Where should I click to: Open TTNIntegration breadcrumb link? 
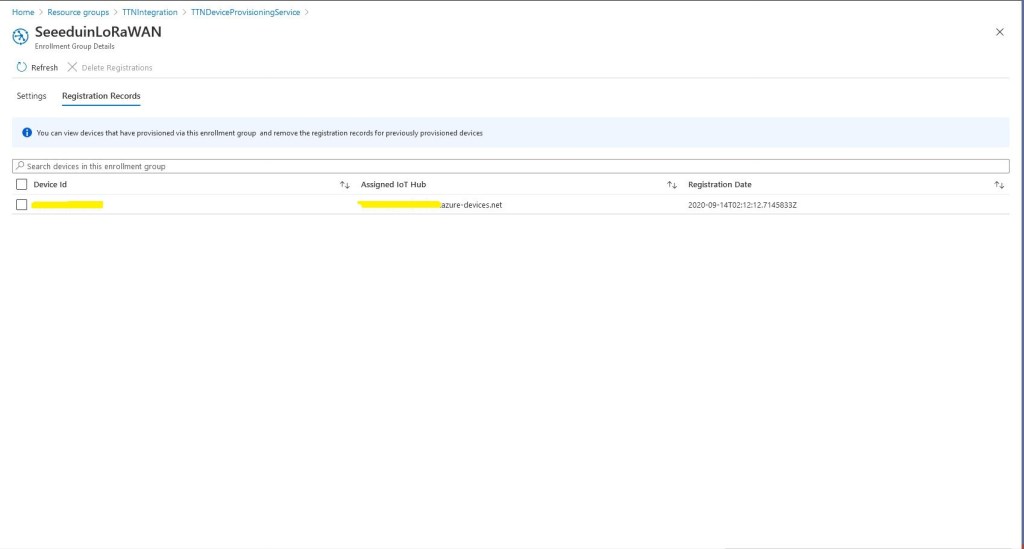[150, 12]
